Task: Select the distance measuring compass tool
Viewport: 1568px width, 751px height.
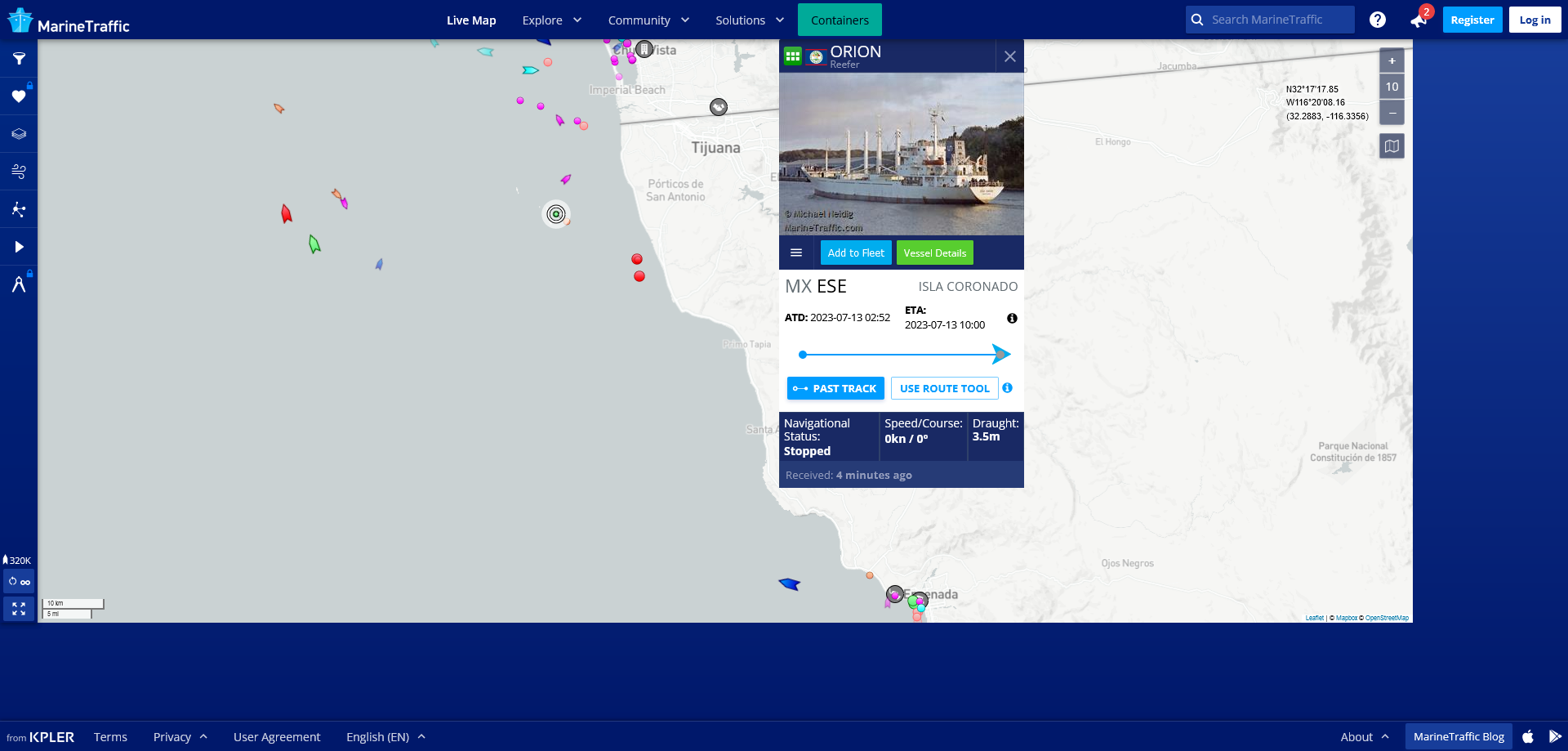Action: pos(19,284)
